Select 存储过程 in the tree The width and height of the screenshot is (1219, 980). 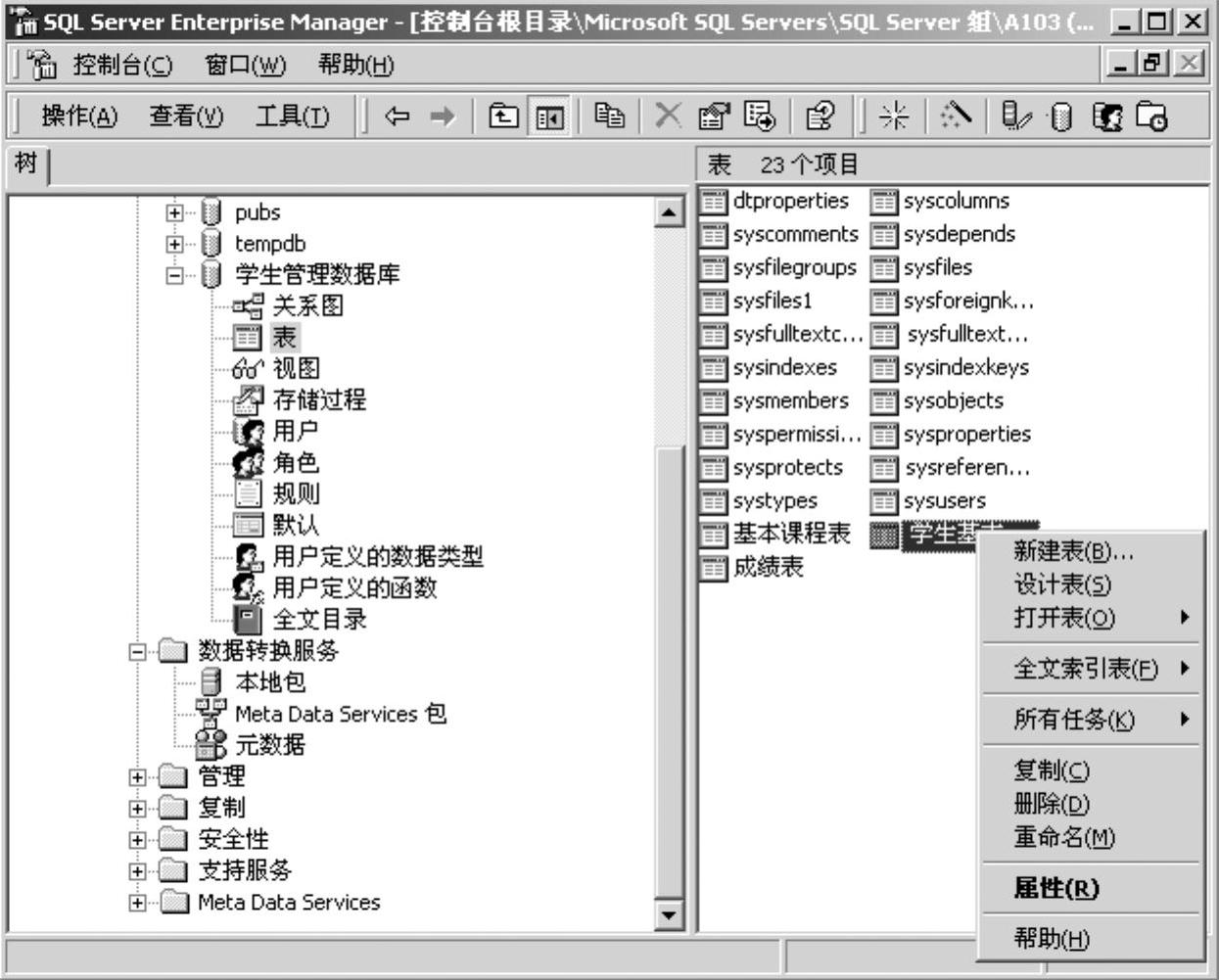click(x=319, y=399)
